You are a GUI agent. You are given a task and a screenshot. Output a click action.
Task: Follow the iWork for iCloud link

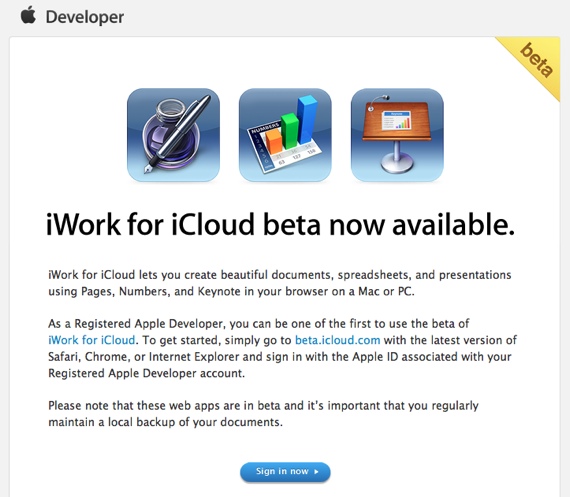point(92,340)
